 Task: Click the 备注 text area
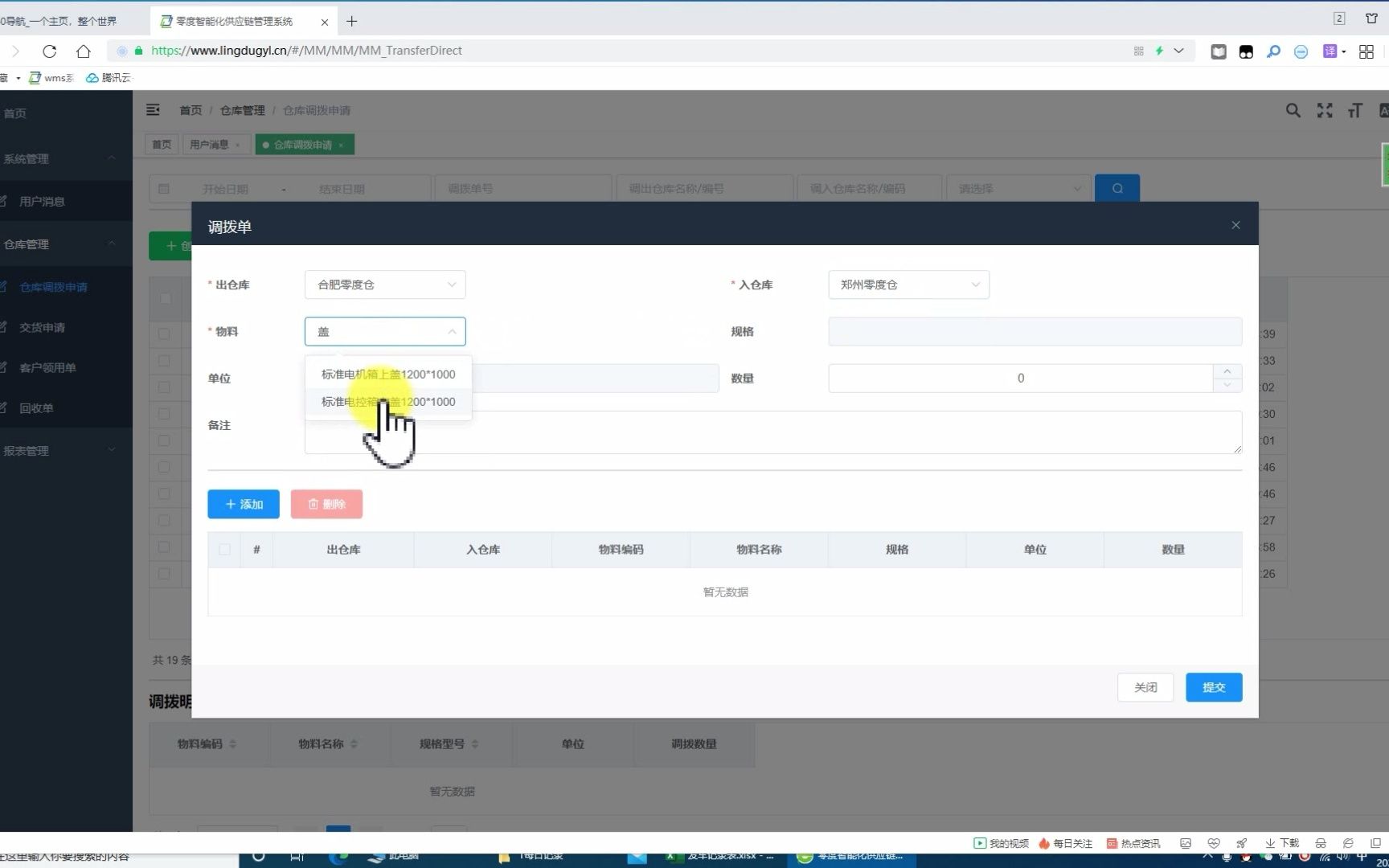[772, 432]
